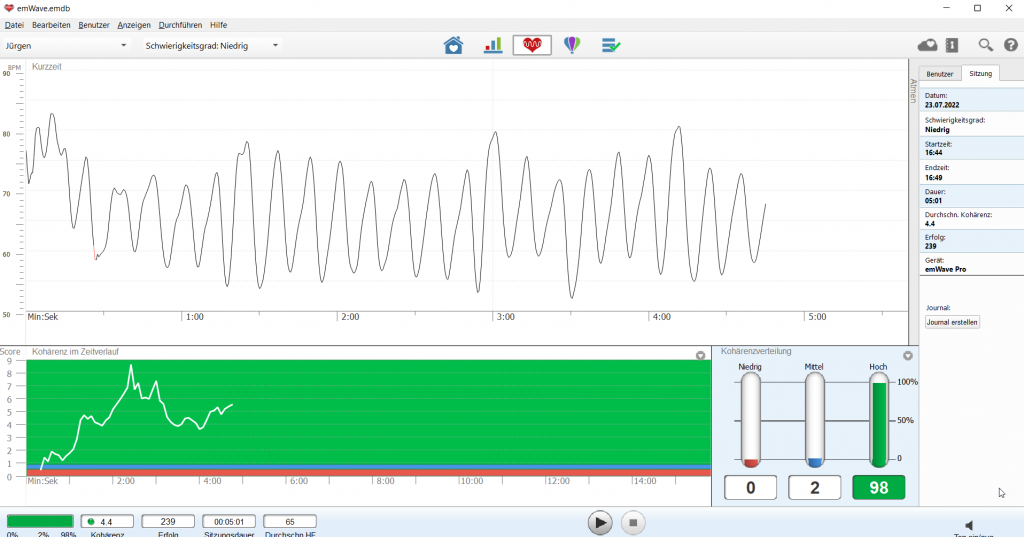The height and width of the screenshot is (537, 1024).
Task: Open the bar chart progress view
Action: coord(493,45)
